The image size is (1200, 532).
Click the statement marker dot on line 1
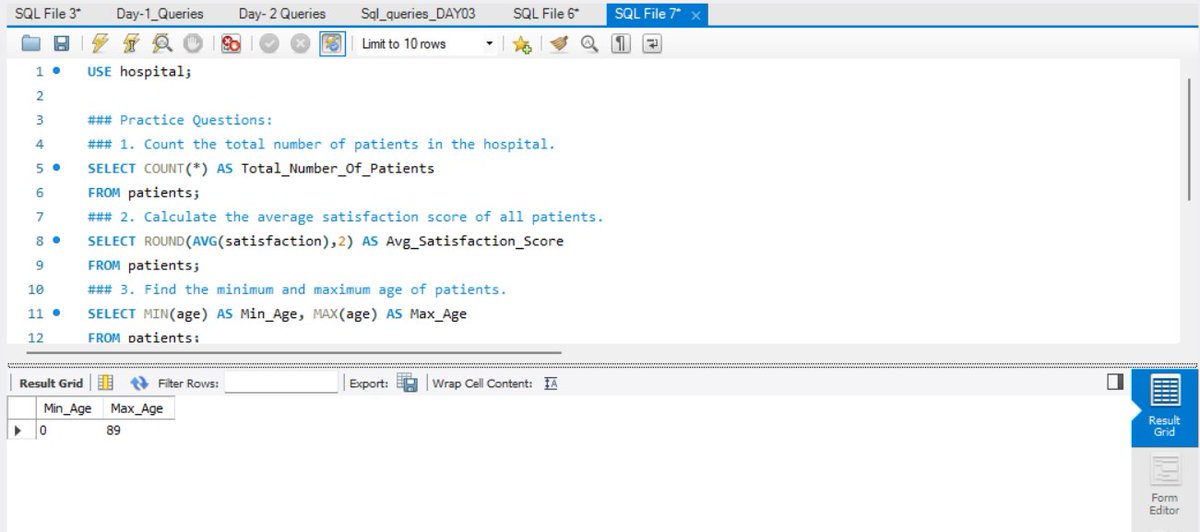56,72
